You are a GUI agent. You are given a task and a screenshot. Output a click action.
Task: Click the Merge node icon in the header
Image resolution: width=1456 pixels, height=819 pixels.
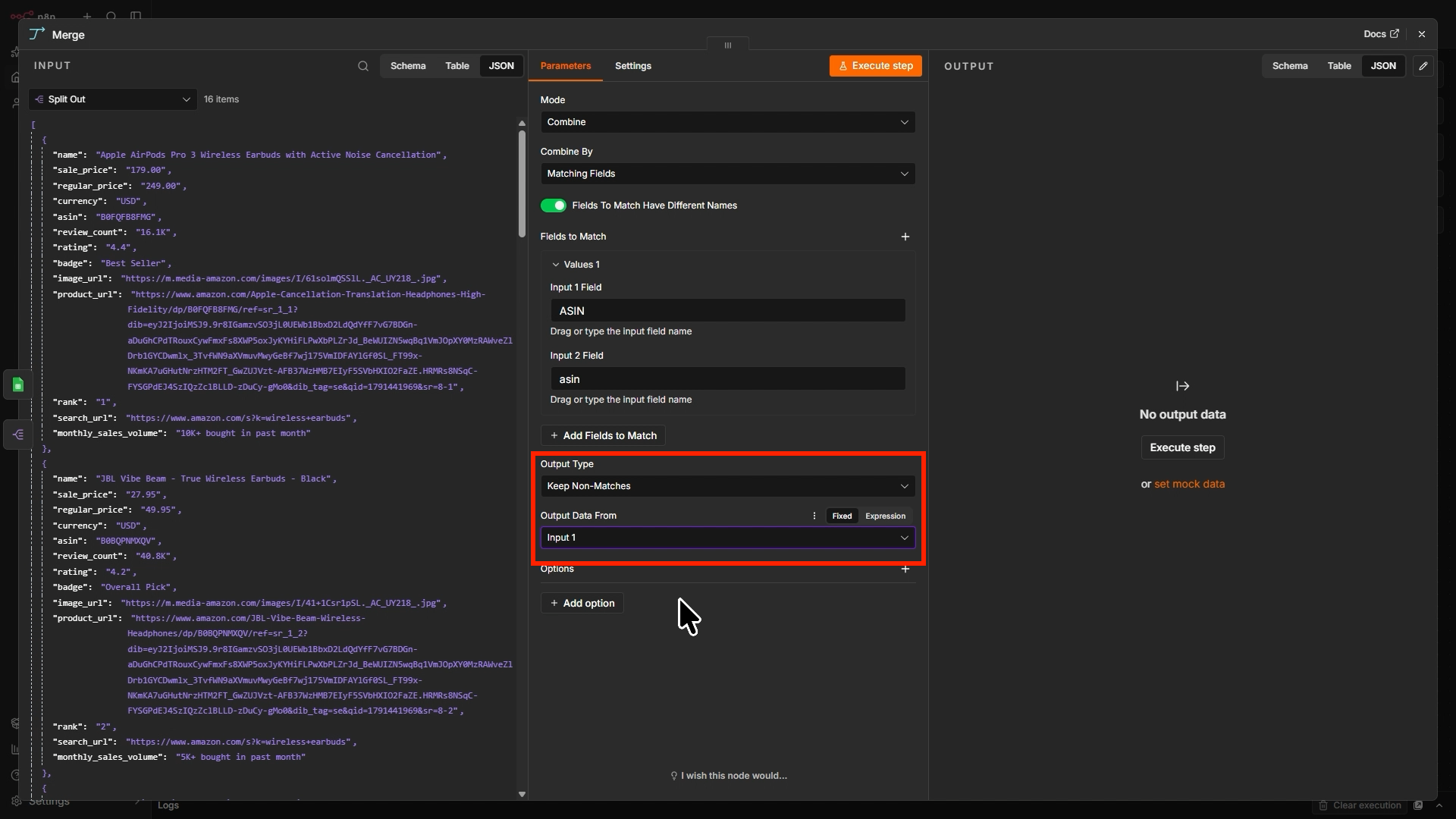coord(37,34)
